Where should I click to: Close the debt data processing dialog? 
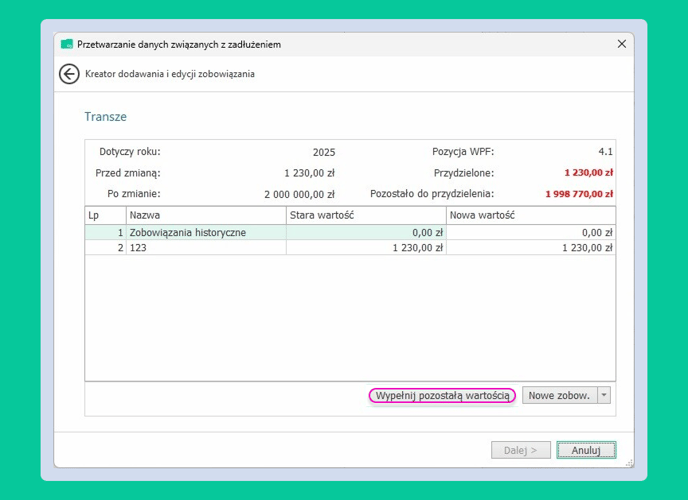tap(621, 44)
